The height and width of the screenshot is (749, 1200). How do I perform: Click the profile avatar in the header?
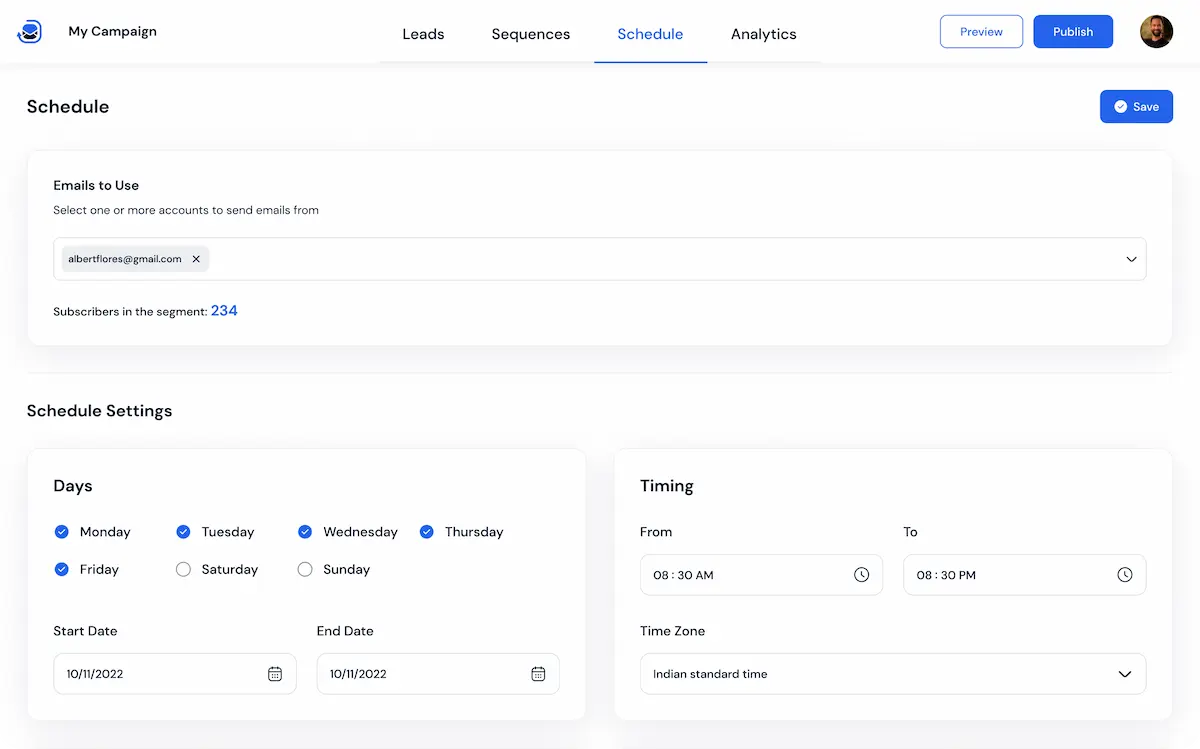point(1156,31)
